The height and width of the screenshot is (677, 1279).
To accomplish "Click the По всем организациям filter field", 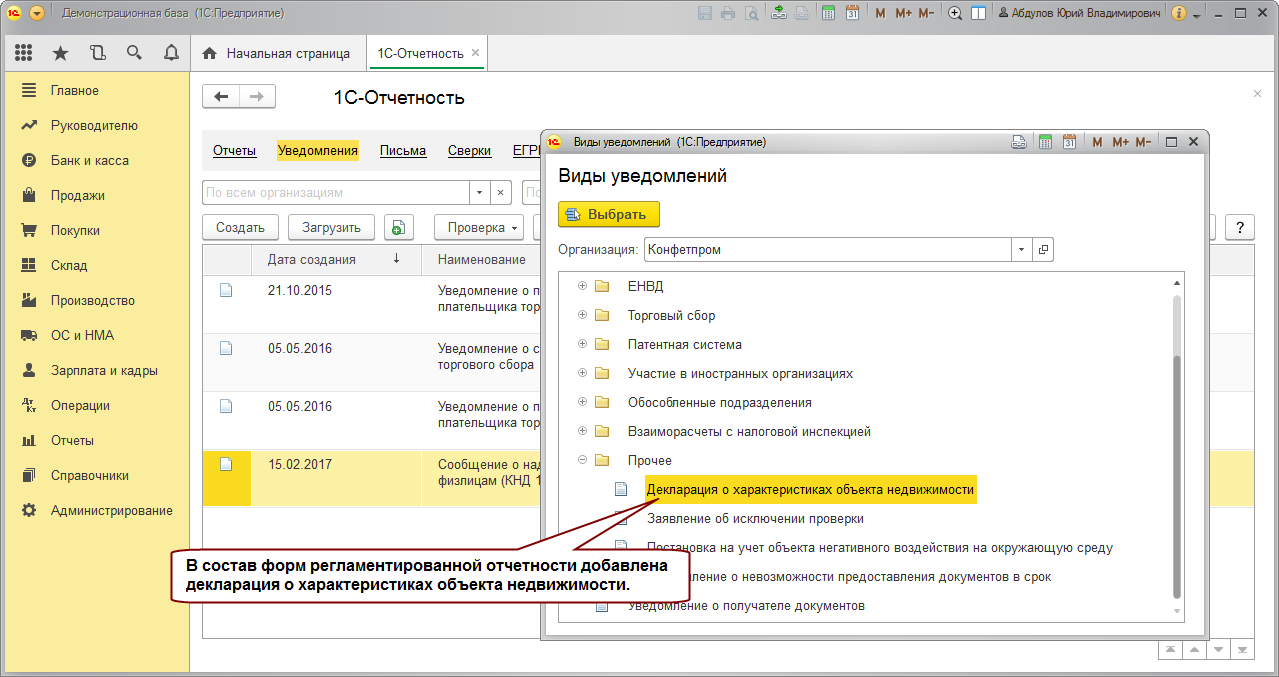I will pos(335,192).
